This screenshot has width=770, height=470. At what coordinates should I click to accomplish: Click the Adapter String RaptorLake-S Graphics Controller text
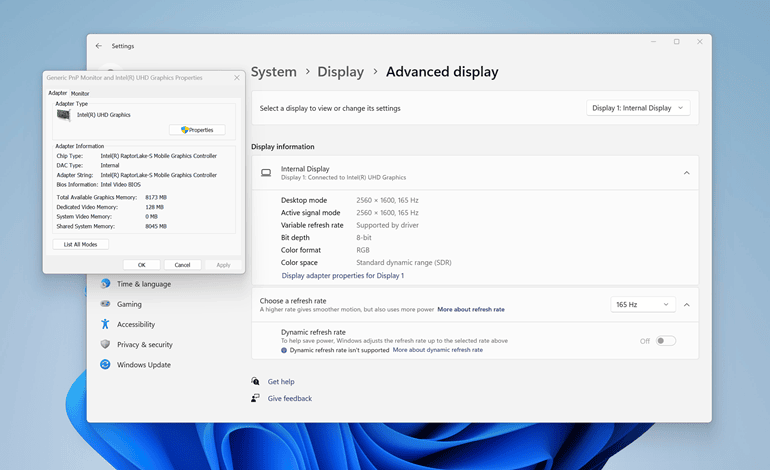click(x=159, y=175)
